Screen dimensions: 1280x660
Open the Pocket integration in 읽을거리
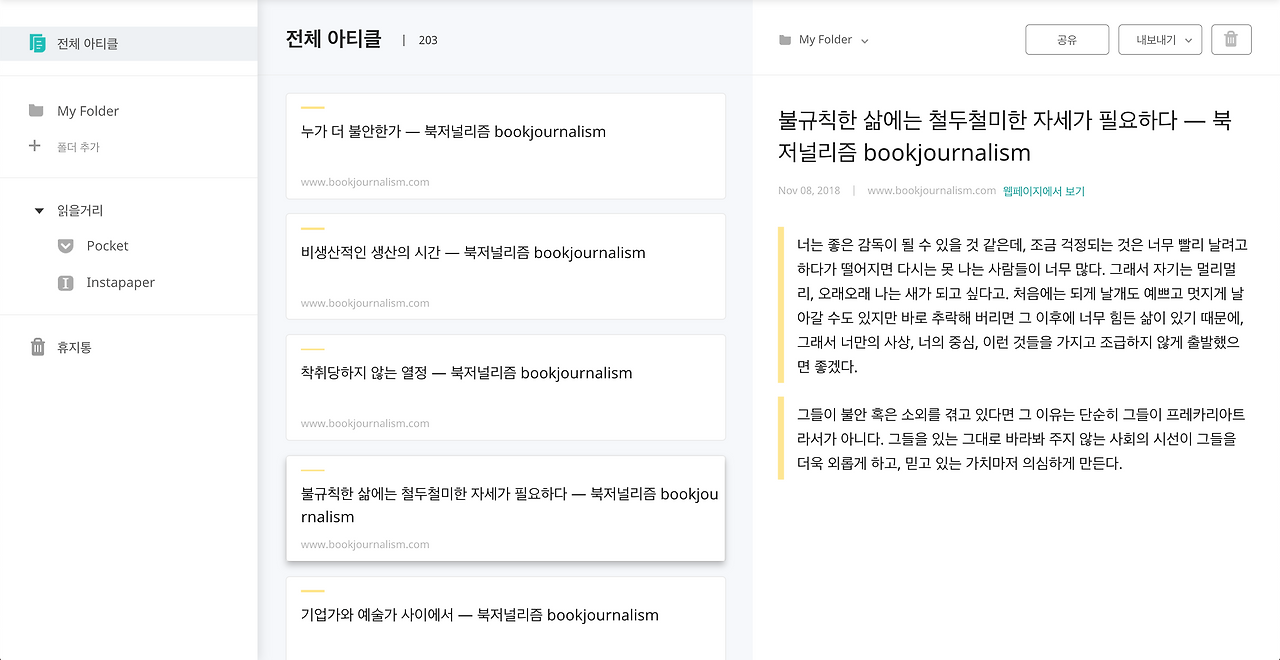point(65,245)
